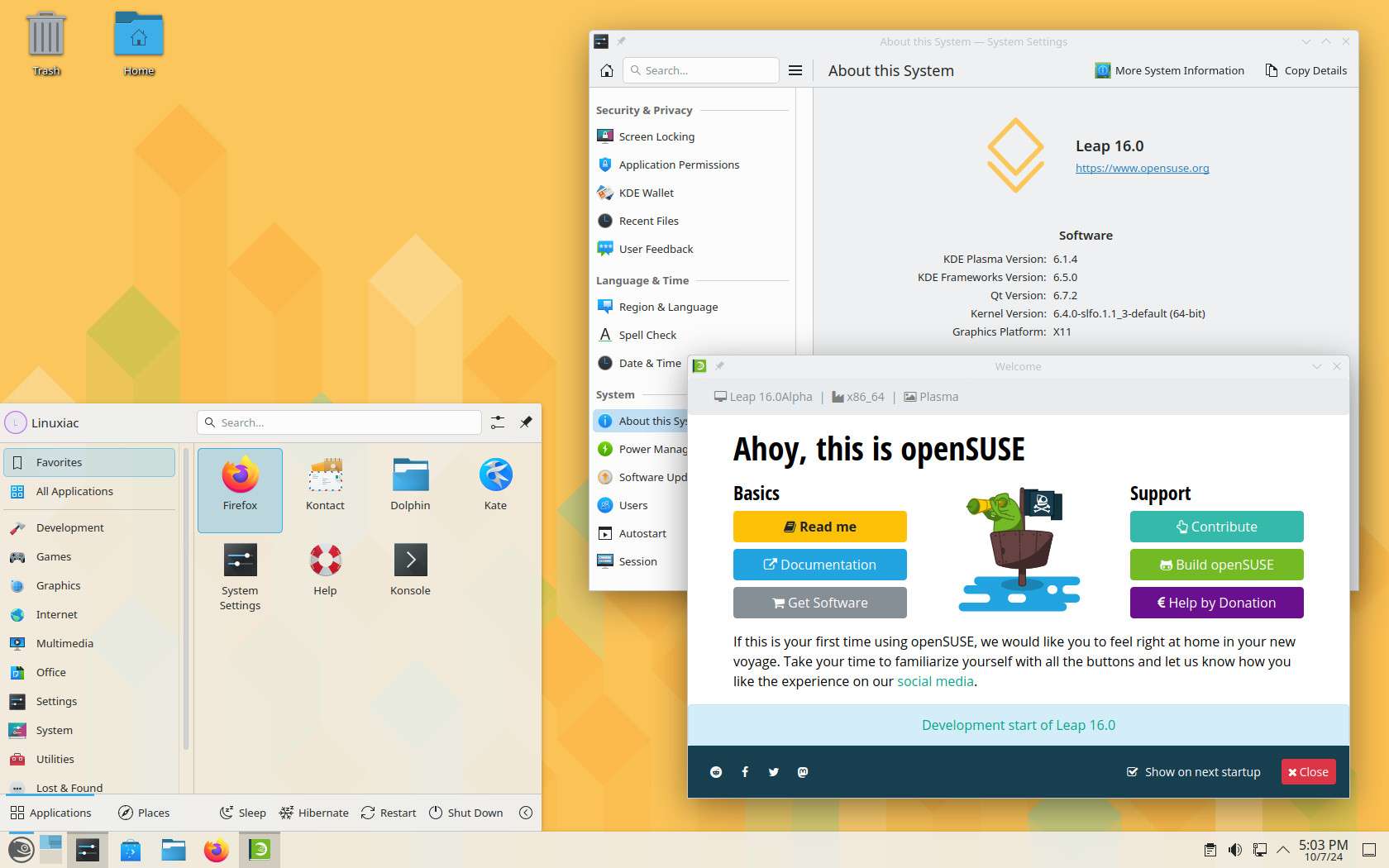Open launcher configure options button
The height and width of the screenshot is (868, 1389).
coord(498,422)
